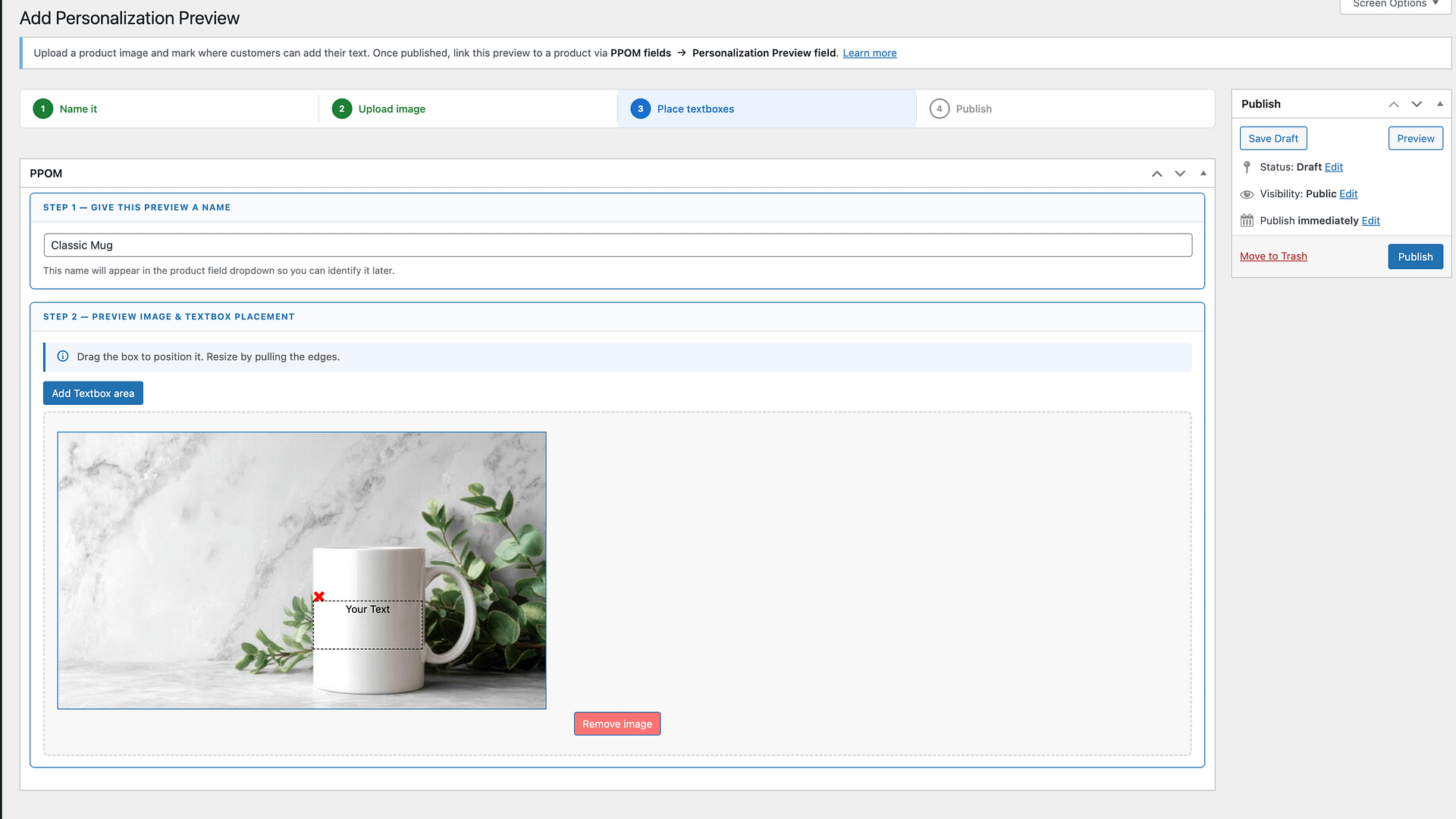The width and height of the screenshot is (1456, 819).
Task: Open the Learn more link
Action: click(x=870, y=53)
